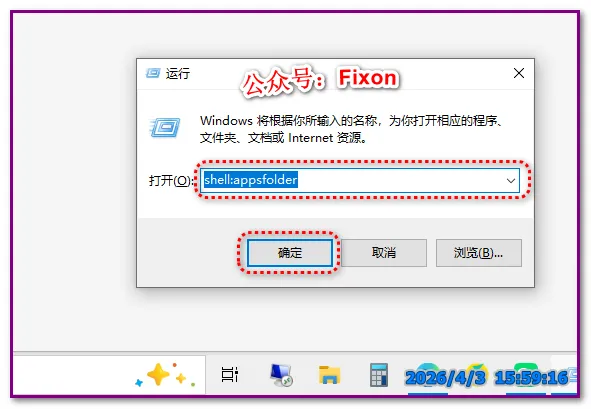The width and height of the screenshot is (591, 409).
Task: Open Task View from the taskbar
Action: point(230,374)
